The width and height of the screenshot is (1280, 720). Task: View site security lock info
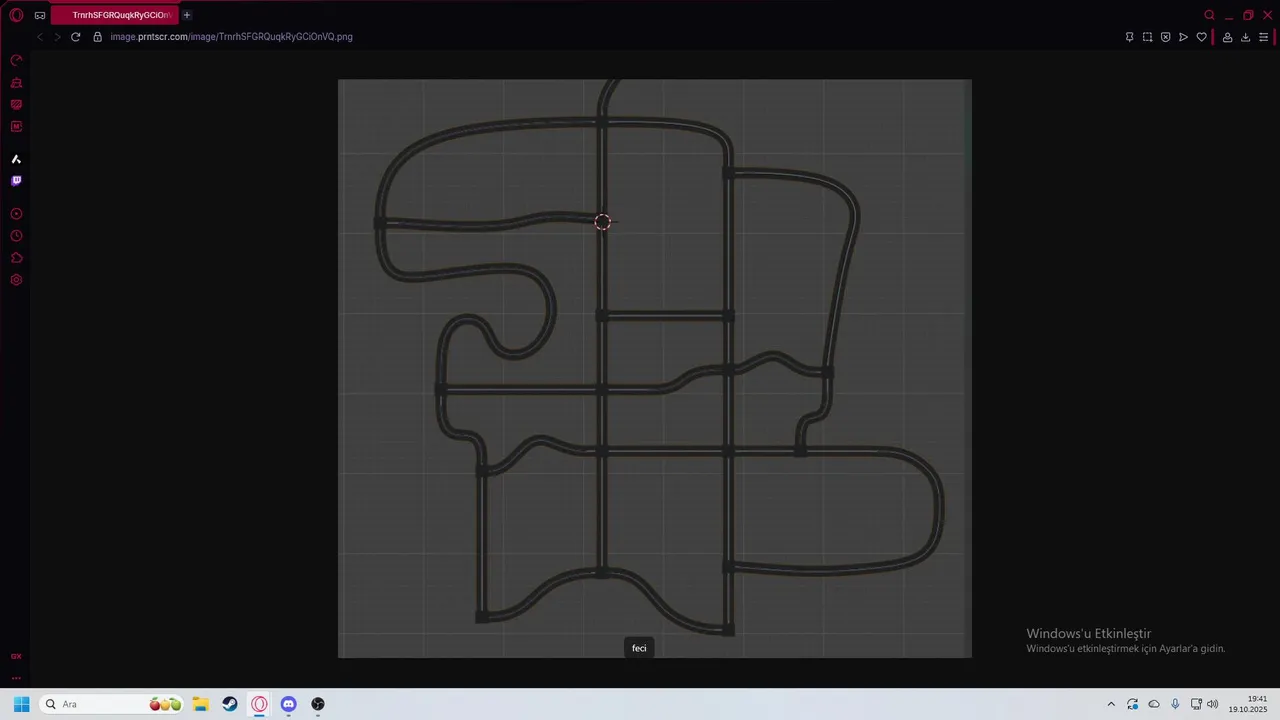(98, 37)
